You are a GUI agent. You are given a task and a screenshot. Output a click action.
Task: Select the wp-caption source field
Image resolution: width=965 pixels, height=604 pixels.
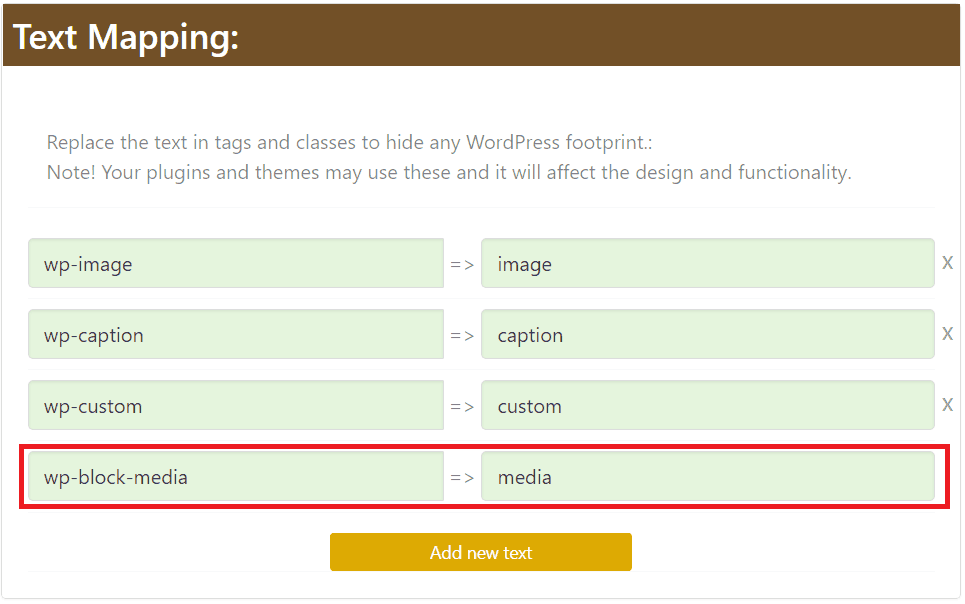point(236,334)
